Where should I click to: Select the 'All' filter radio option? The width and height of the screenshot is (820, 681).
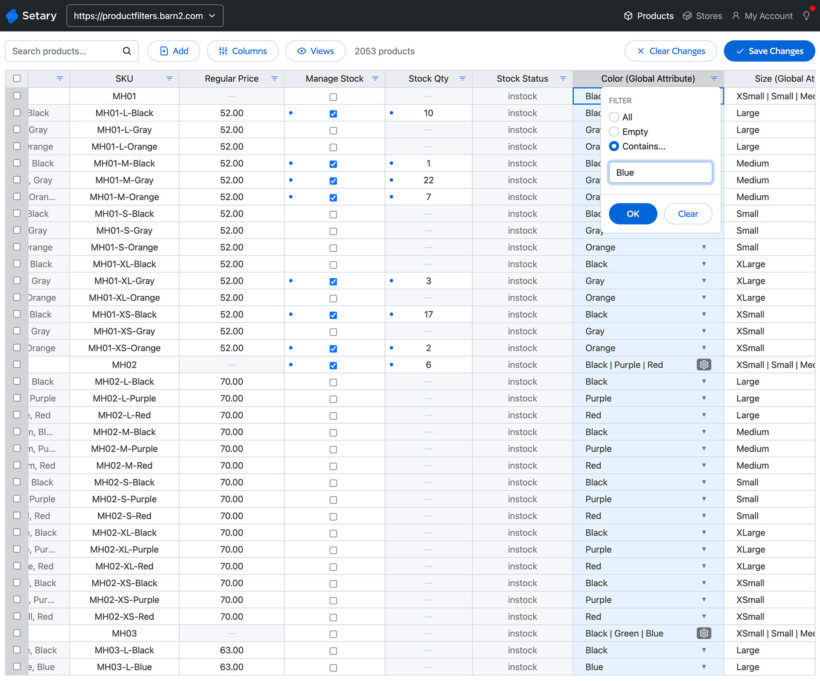(x=615, y=117)
